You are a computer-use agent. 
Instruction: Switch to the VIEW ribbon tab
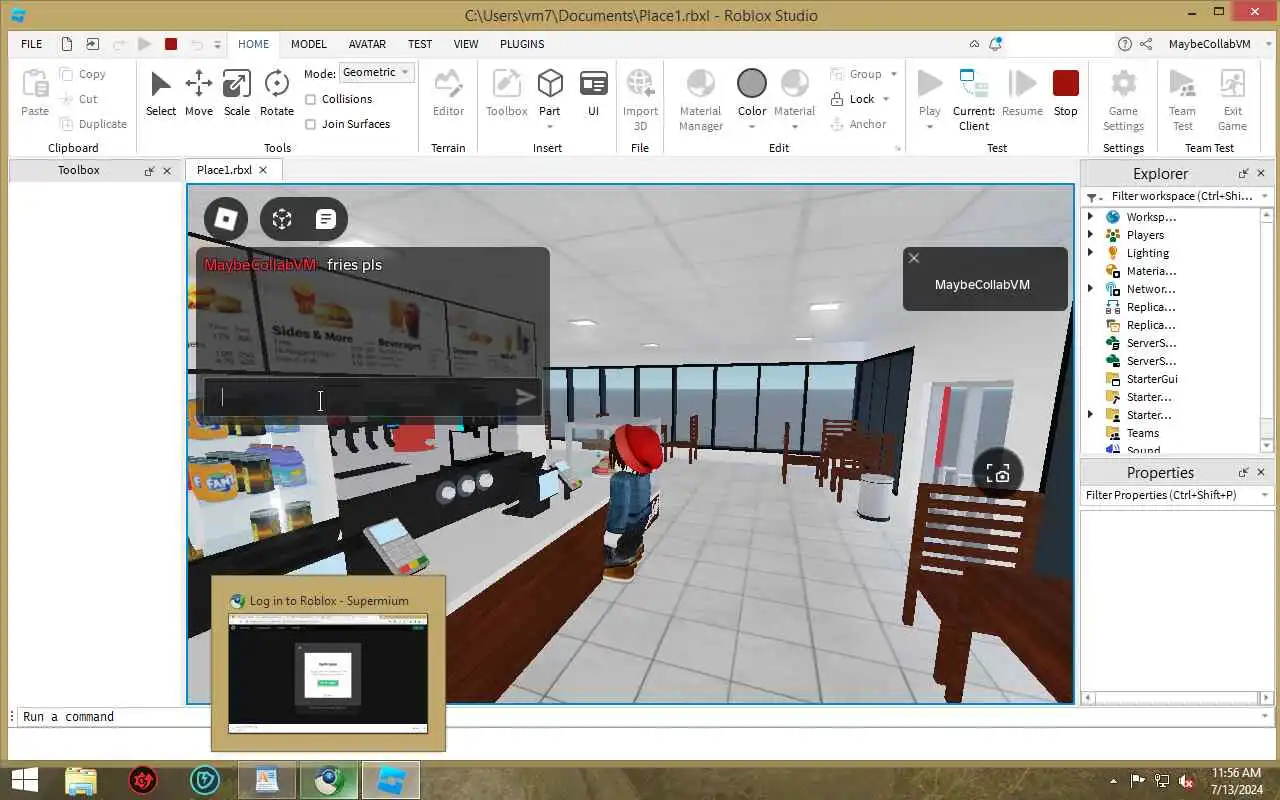coord(466,44)
